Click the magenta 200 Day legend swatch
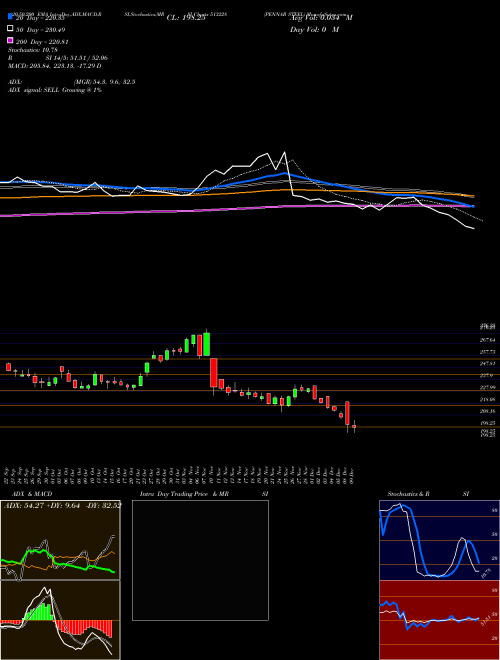This screenshot has width=500, height=660. point(10,40)
